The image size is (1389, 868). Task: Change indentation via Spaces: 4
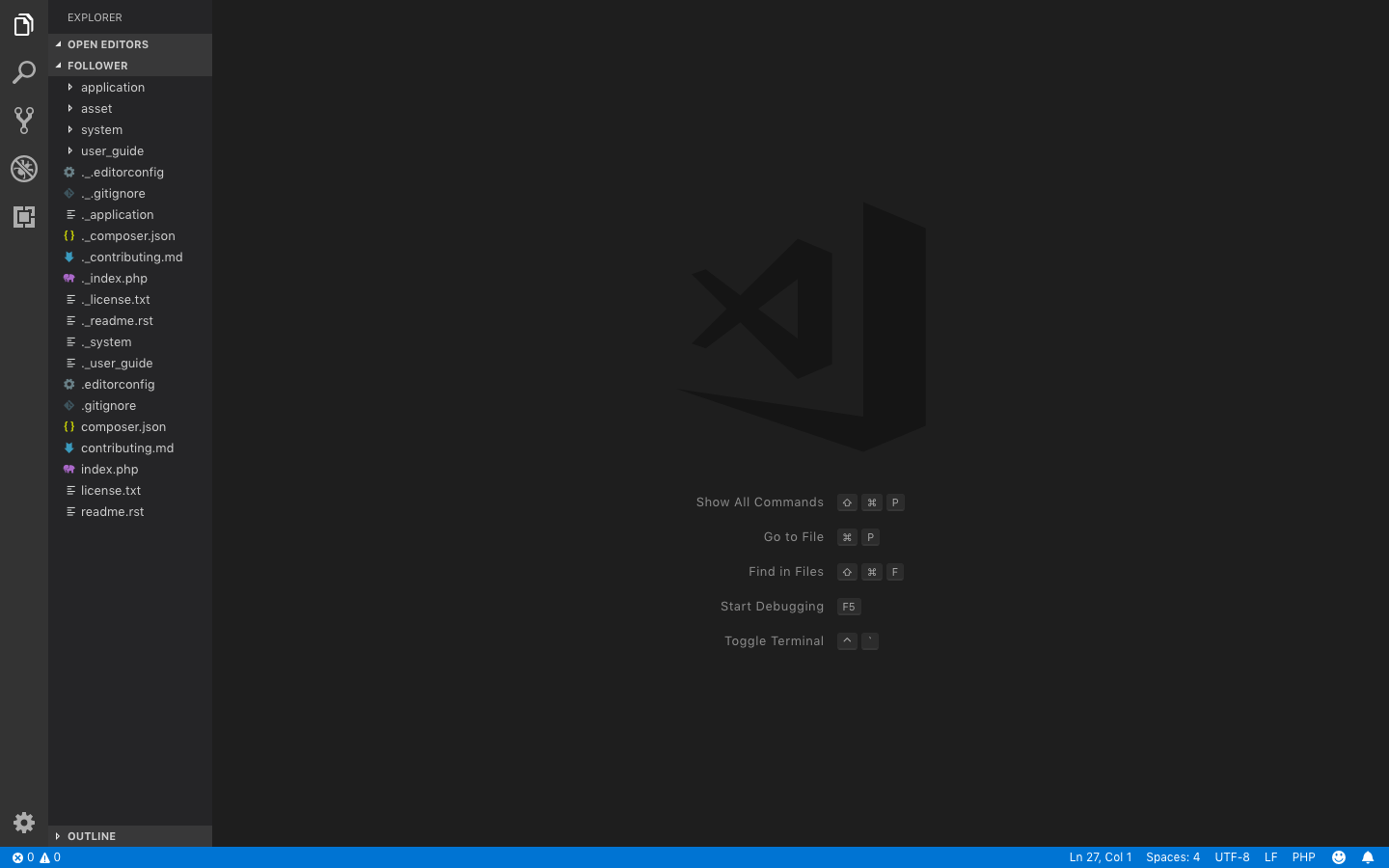pos(1173,857)
